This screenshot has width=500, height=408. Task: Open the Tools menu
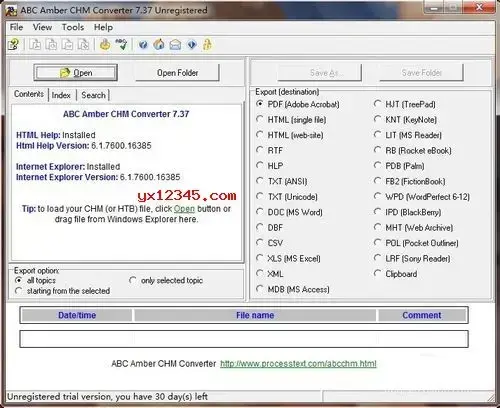[73, 27]
